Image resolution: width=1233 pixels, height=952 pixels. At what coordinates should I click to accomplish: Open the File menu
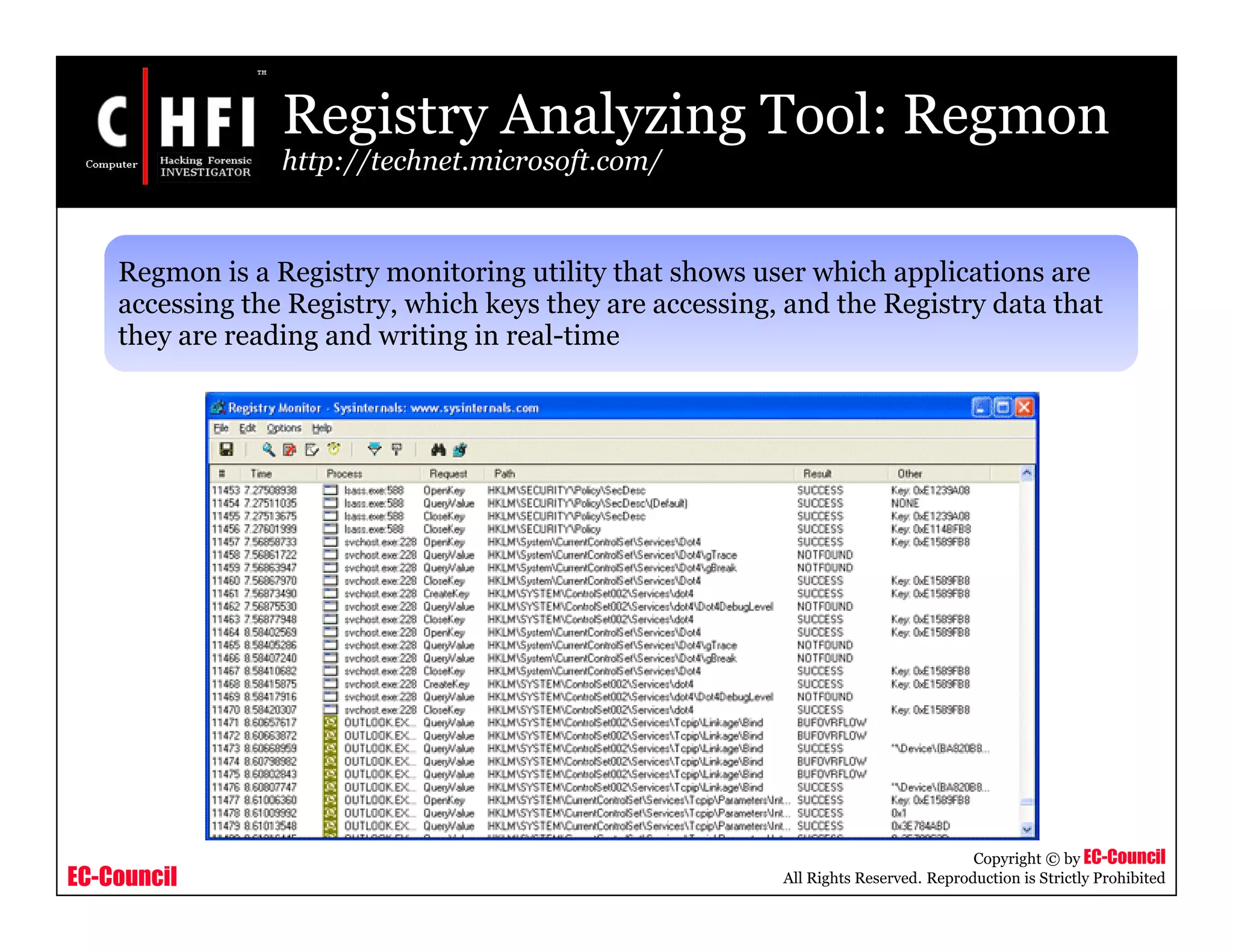click(221, 428)
